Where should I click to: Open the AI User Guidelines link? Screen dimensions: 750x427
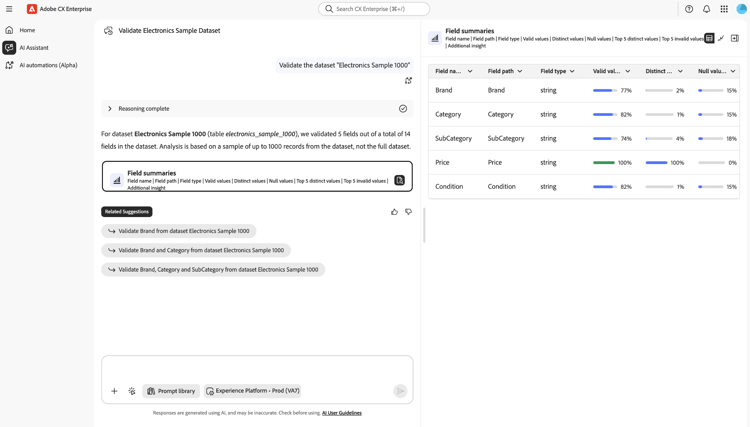[x=342, y=413]
